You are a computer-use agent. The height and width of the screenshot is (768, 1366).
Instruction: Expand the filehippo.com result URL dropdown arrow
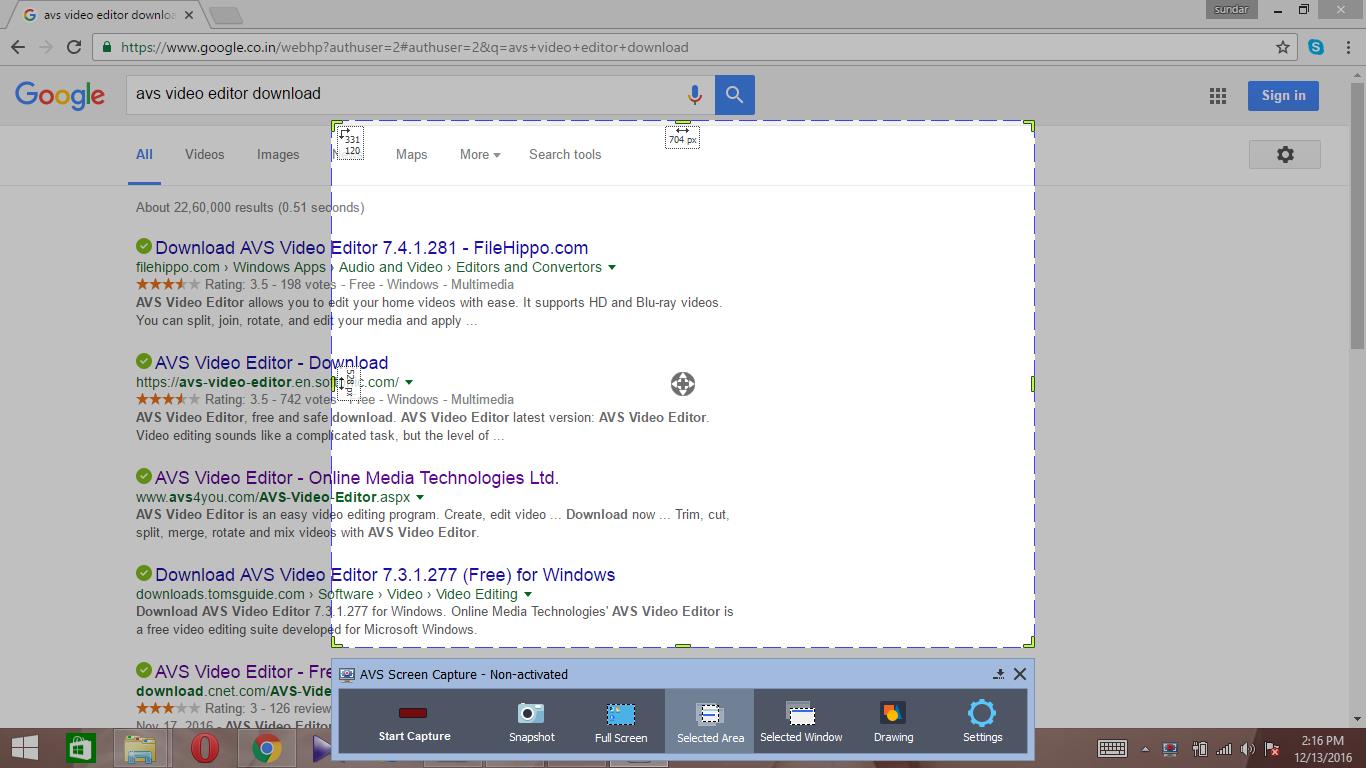coord(612,268)
